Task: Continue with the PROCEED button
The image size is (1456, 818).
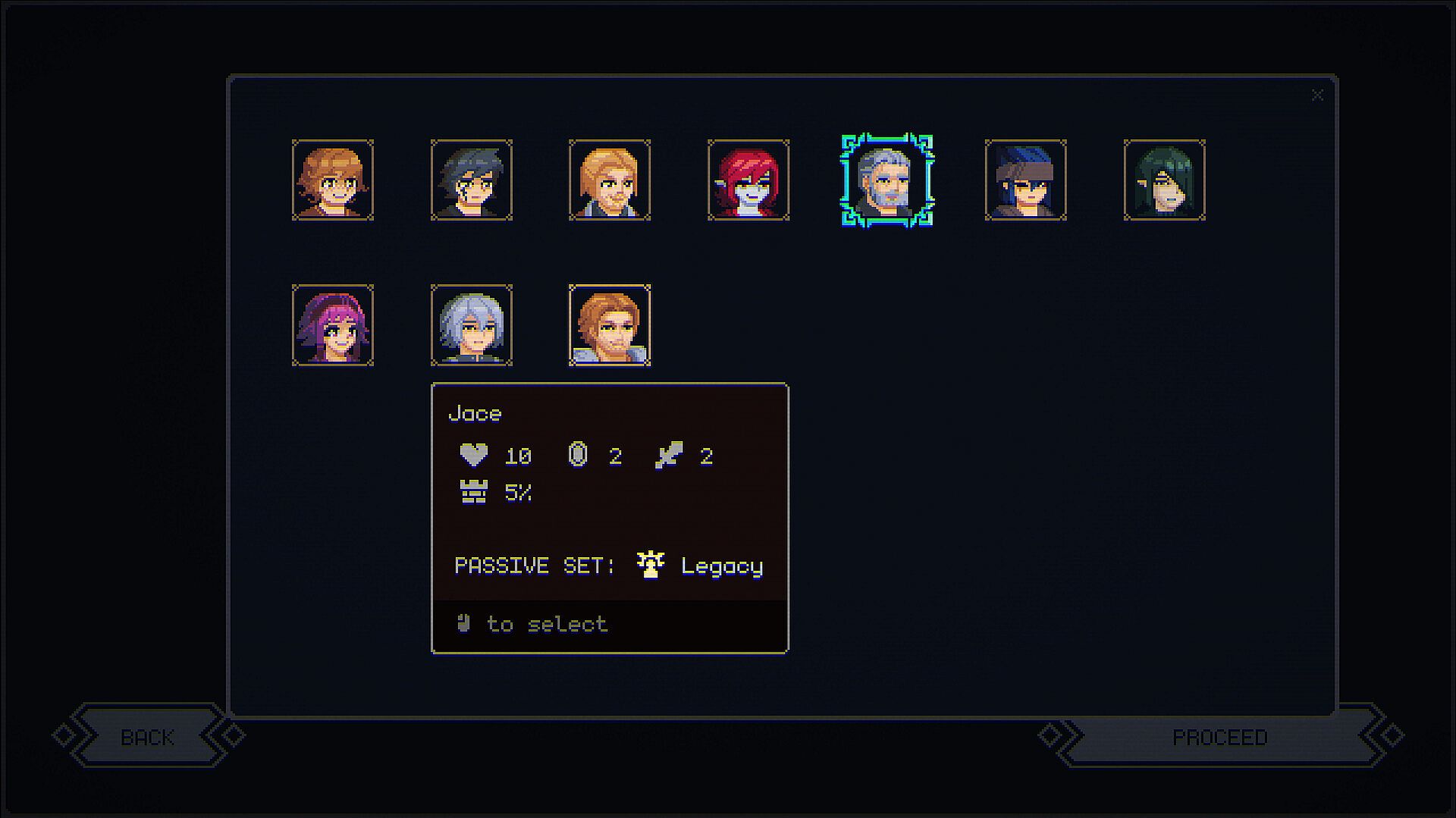Action: (1220, 736)
